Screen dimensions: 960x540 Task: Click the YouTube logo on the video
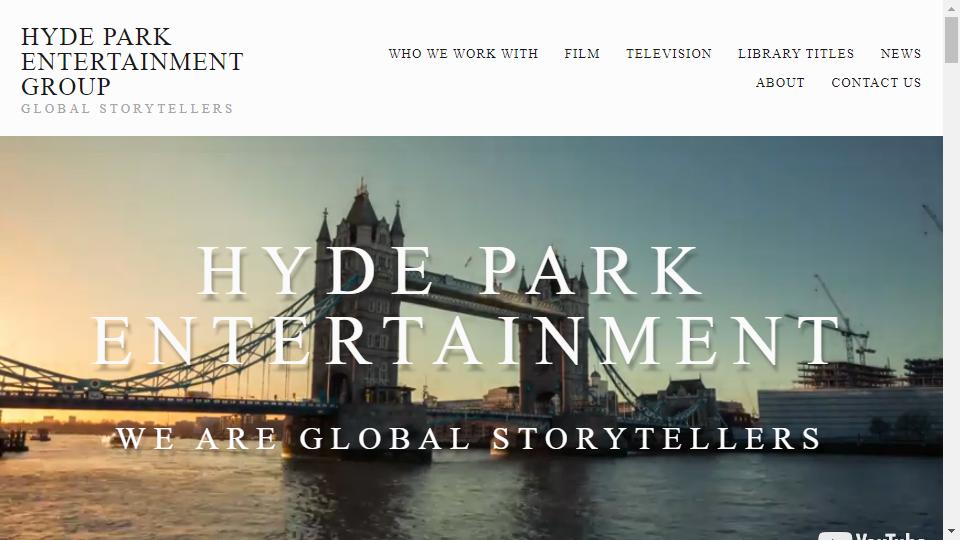click(872, 536)
